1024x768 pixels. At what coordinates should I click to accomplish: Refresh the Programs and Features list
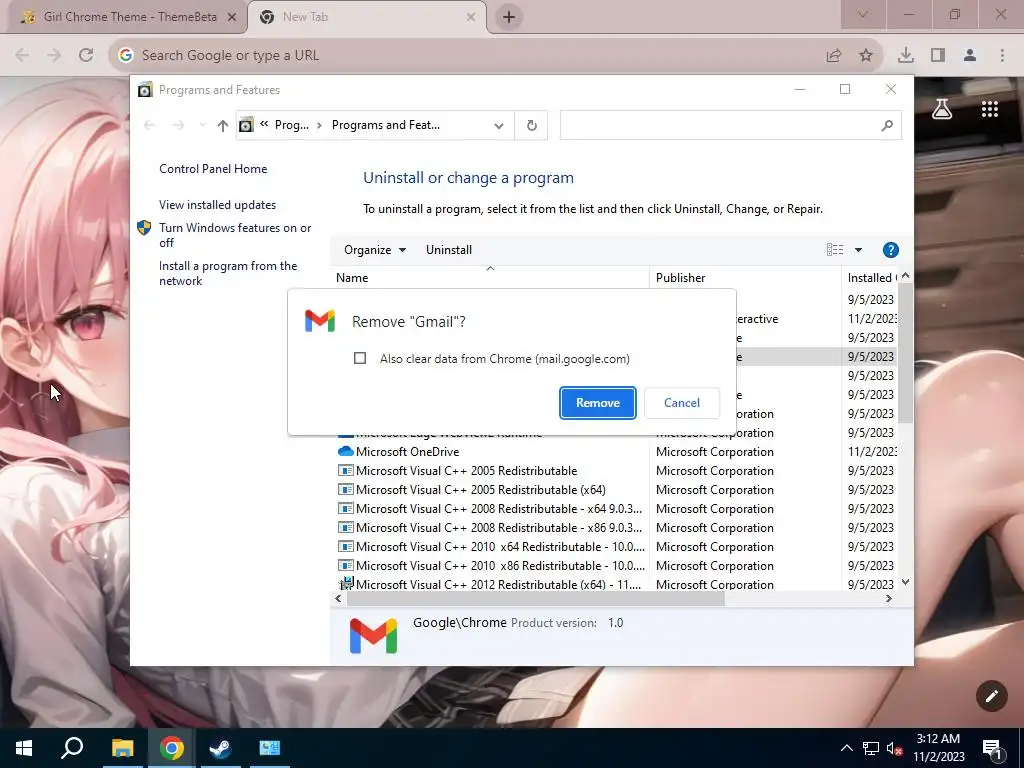532,125
